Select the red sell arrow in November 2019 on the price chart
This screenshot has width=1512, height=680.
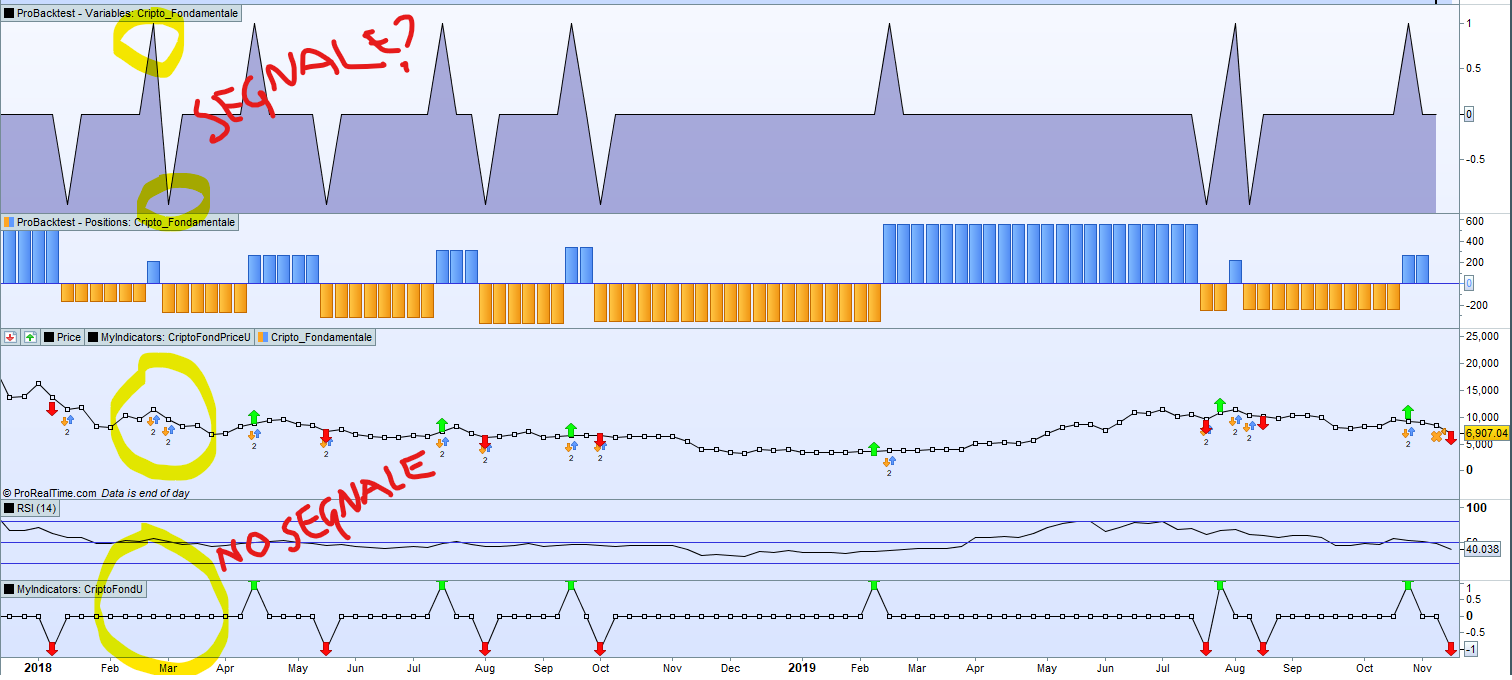pos(1451,437)
